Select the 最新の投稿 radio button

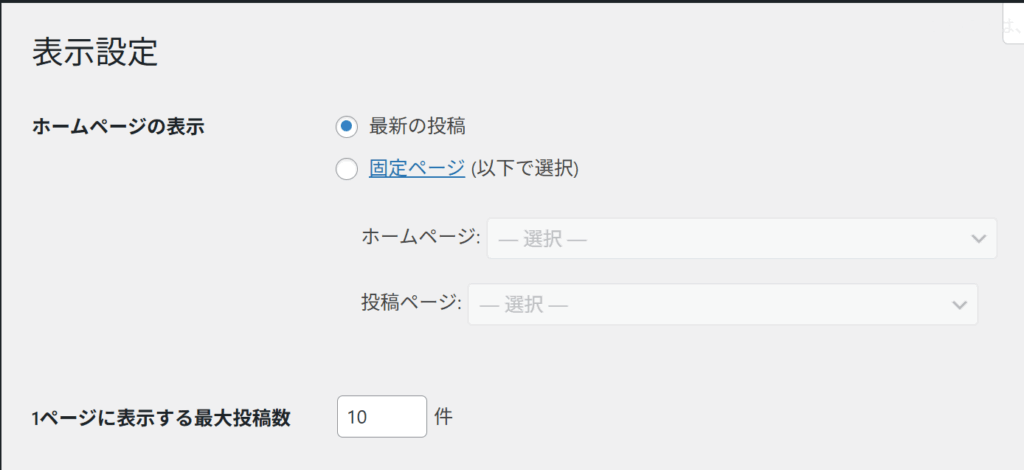click(x=346, y=127)
